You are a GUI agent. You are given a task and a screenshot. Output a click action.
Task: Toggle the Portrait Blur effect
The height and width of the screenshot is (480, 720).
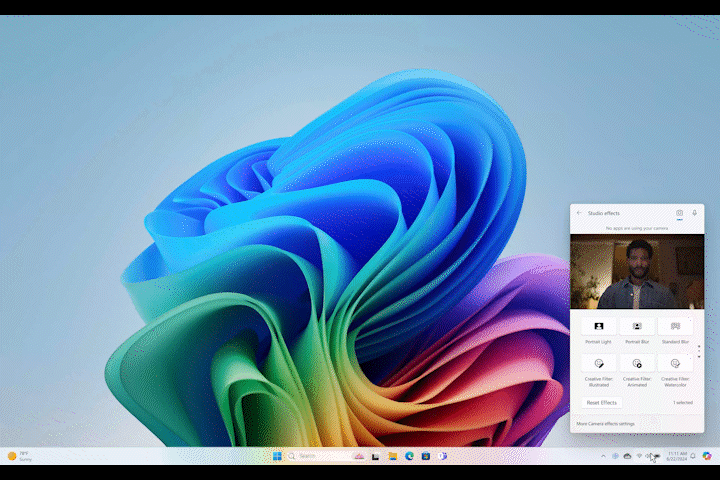[637, 327]
